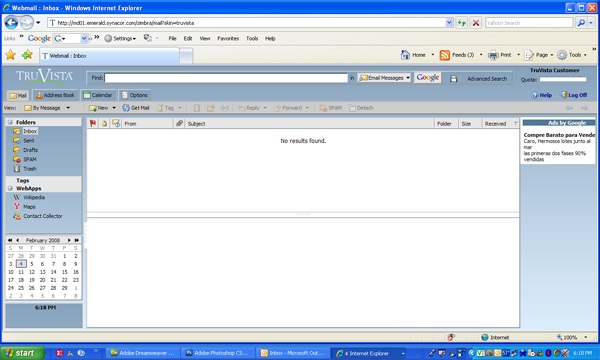Click the Windows start button
This screenshot has width=600, height=360.
22,353
